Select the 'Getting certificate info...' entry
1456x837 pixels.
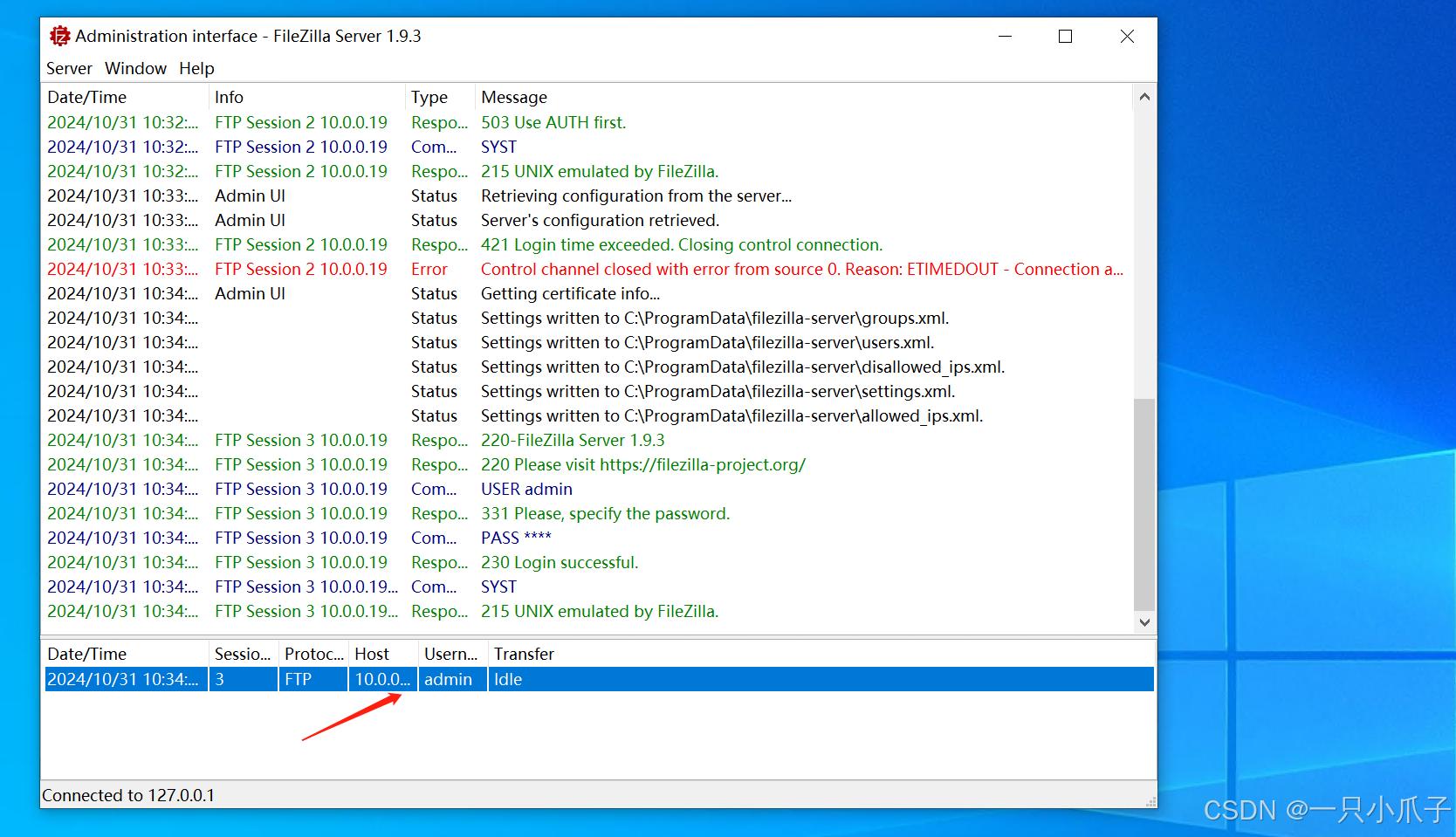[570, 293]
